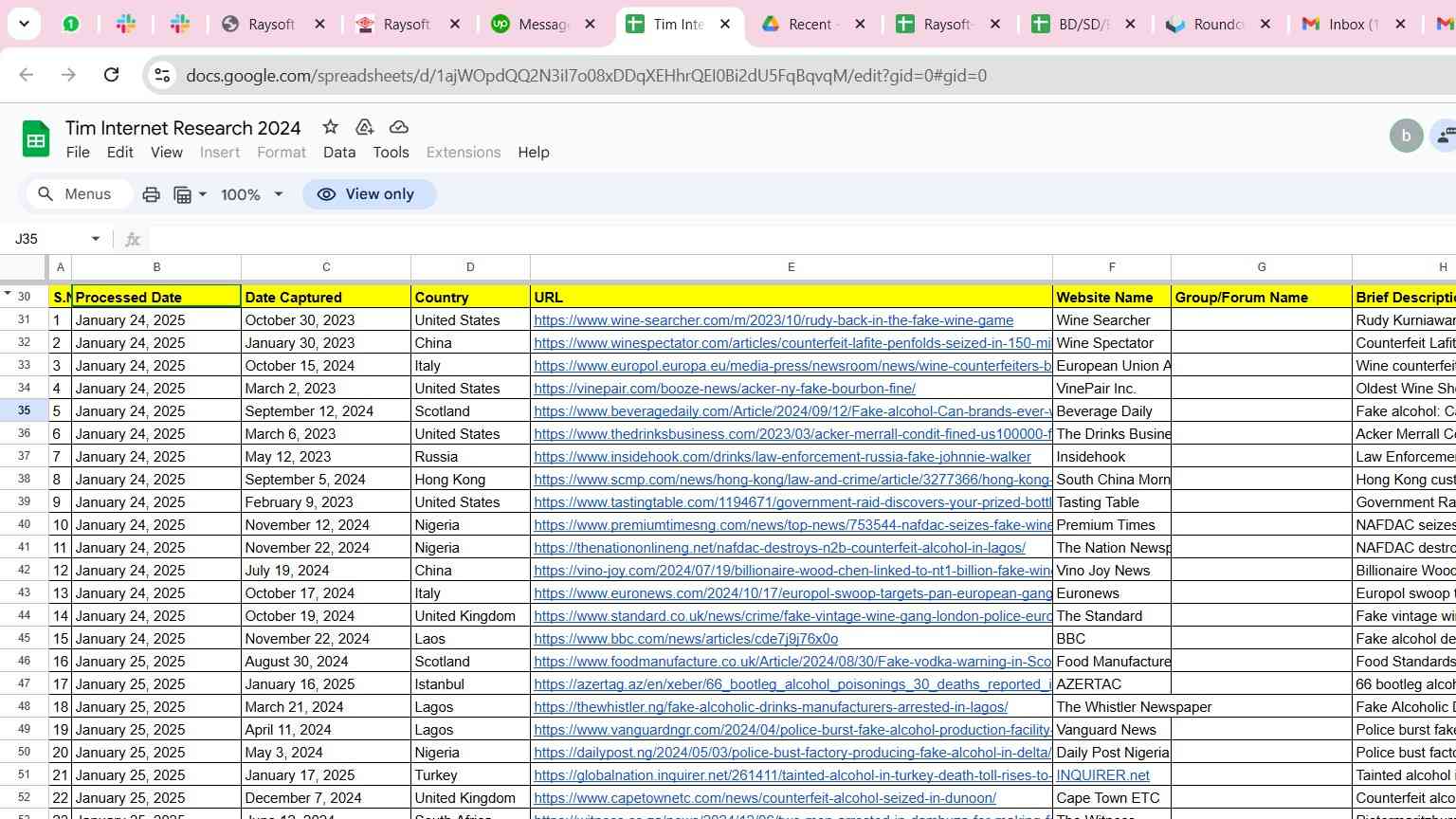Open the winespectator.com counterfeit Lafite link
The width and height of the screenshot is (1456, 819).
coord(792,343)
